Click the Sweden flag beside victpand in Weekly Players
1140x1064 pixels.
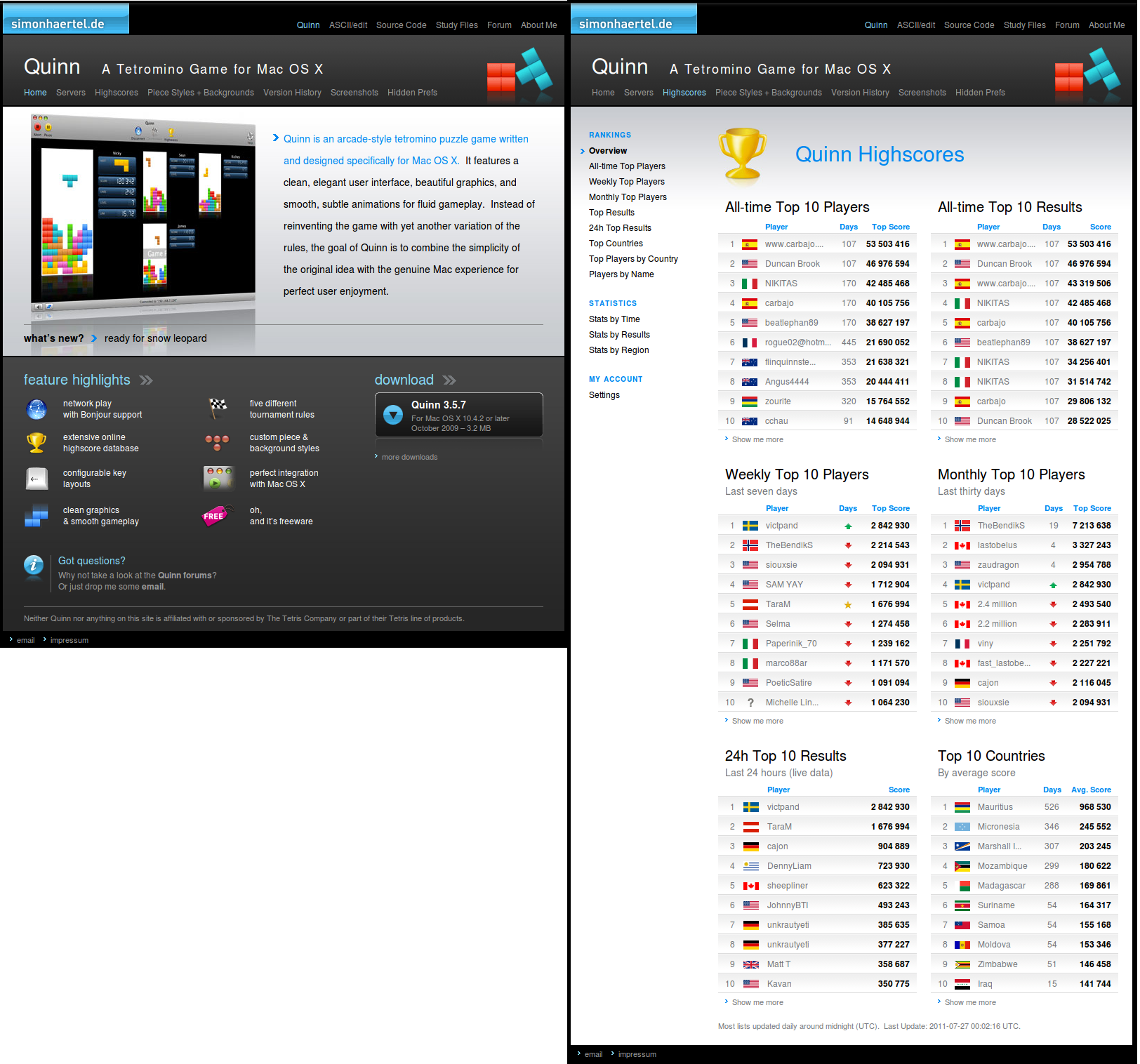(750, 526)
